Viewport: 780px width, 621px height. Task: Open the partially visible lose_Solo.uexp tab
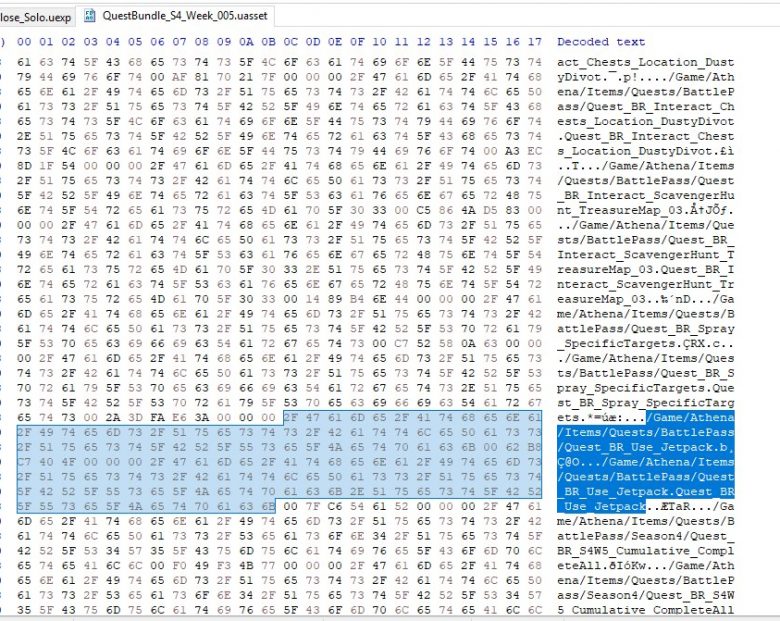[36, 17]
